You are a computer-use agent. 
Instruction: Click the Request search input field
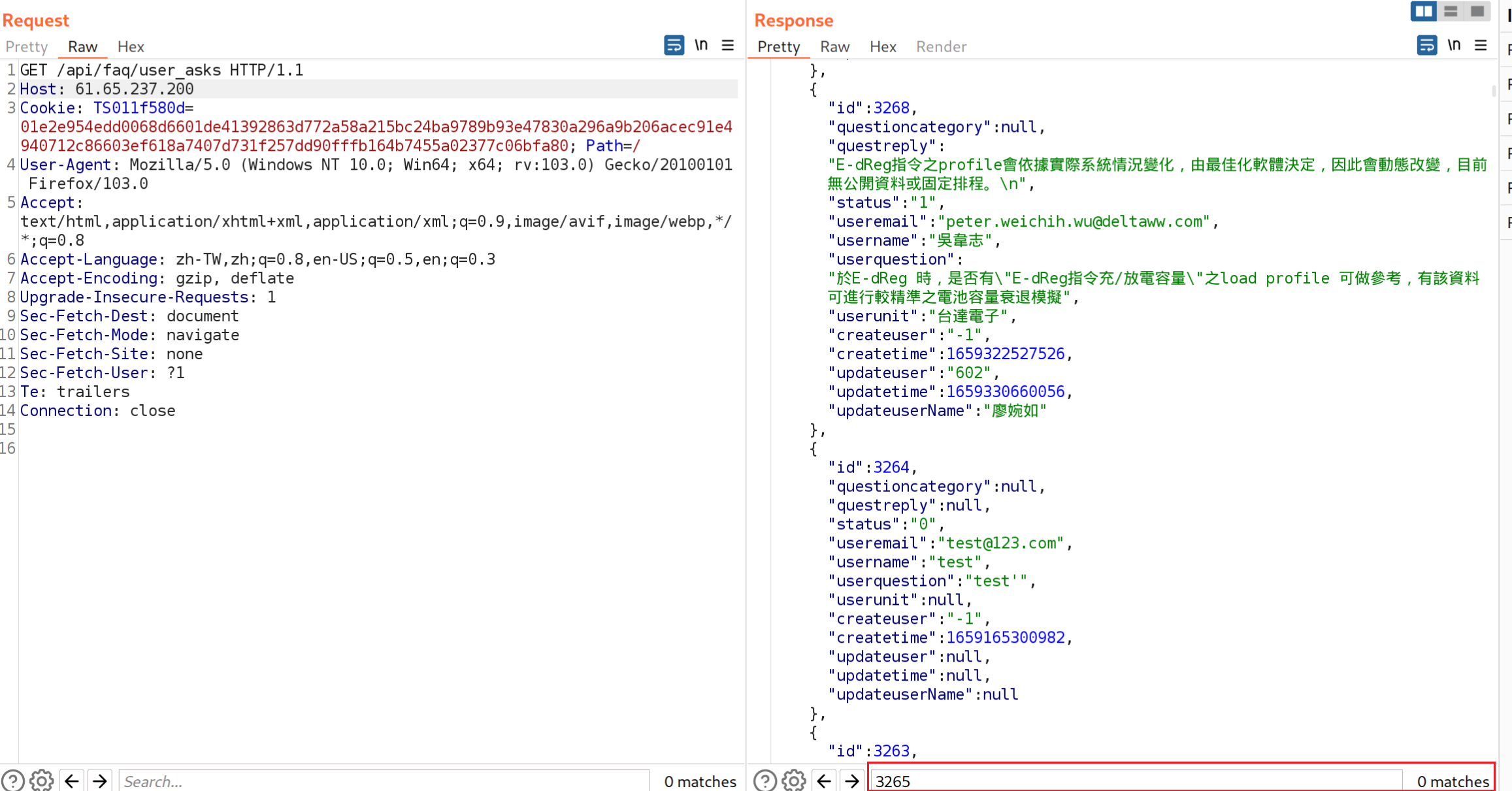[384, 781]
